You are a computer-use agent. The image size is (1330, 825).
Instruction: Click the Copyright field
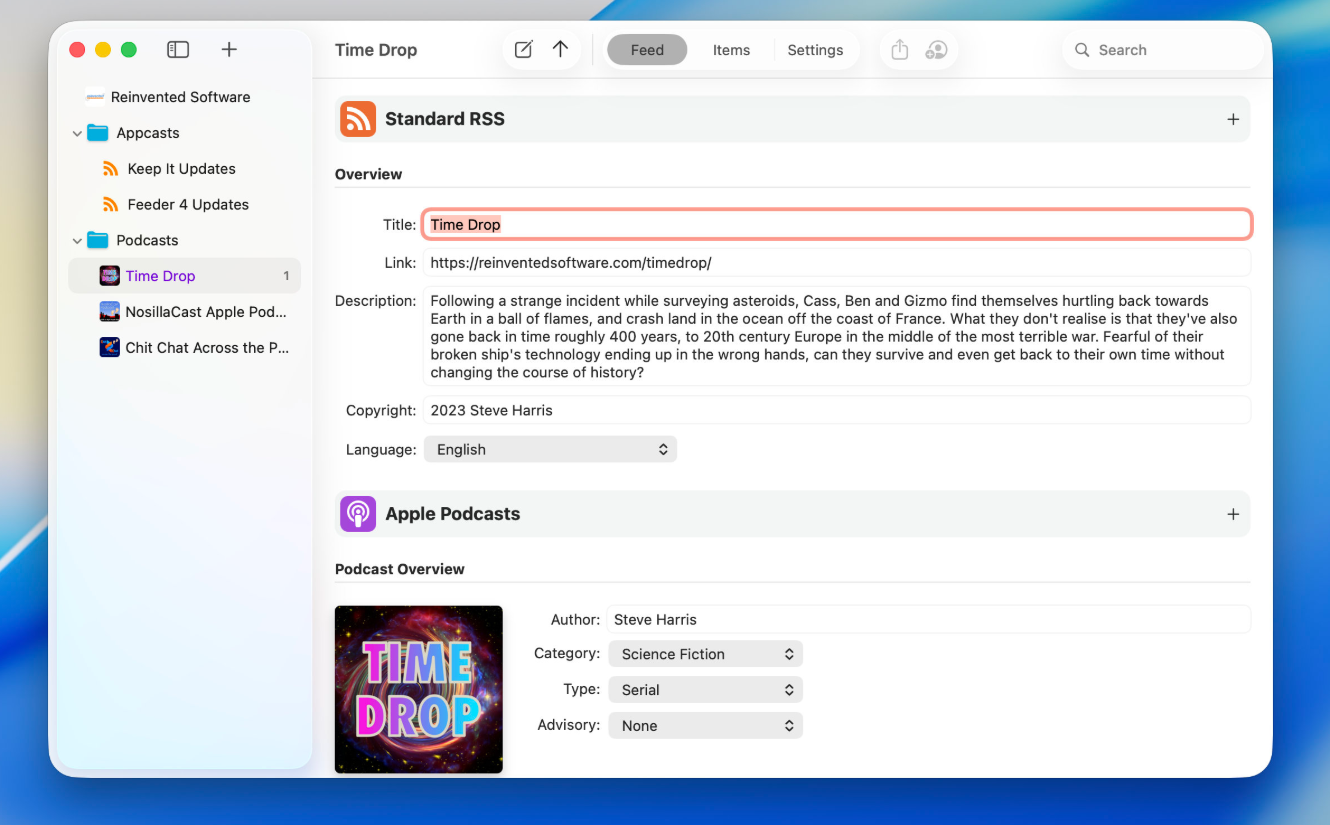click(x=837, y=410)
